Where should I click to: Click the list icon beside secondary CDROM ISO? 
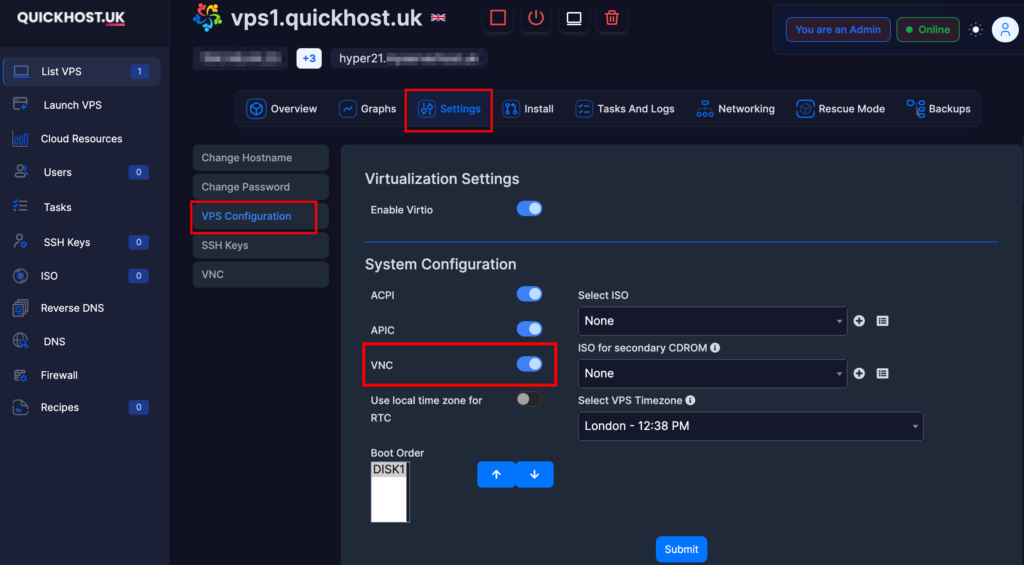(x=882, y=374)
